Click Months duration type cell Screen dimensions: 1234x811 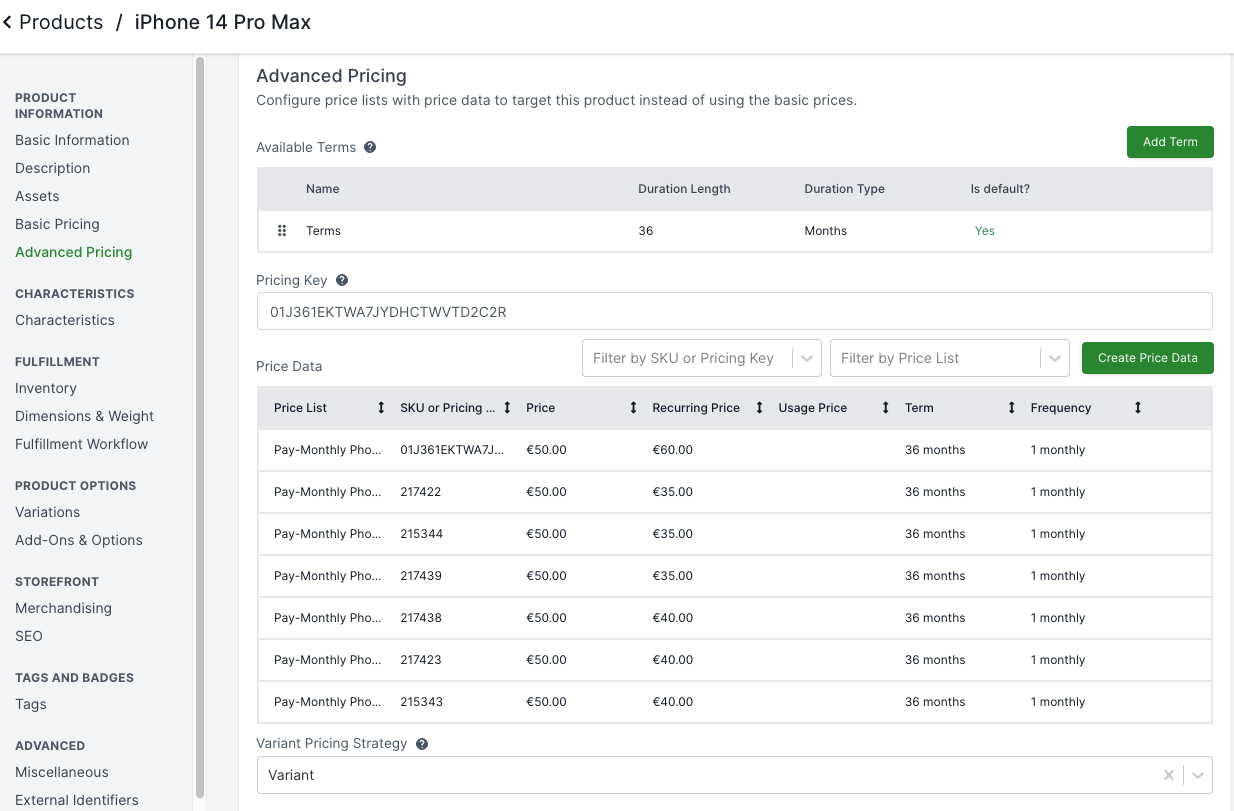coord(825,231)
